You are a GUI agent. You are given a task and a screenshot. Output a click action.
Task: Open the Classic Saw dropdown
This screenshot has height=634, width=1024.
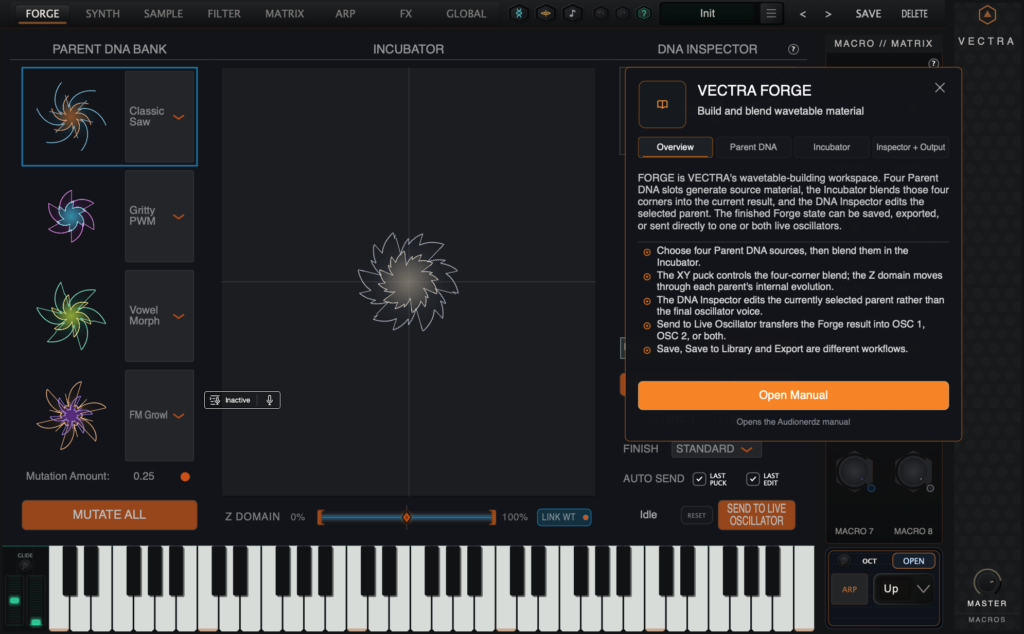[x=159, y=117]
